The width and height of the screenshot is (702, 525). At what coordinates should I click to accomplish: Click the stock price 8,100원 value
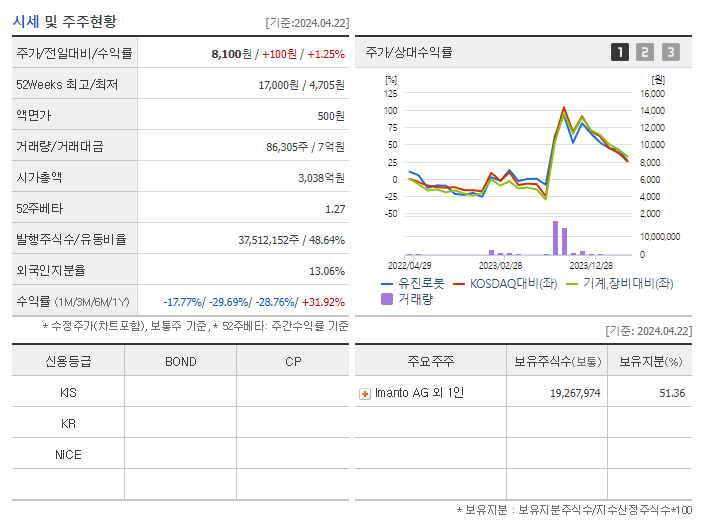coord(231,54)
